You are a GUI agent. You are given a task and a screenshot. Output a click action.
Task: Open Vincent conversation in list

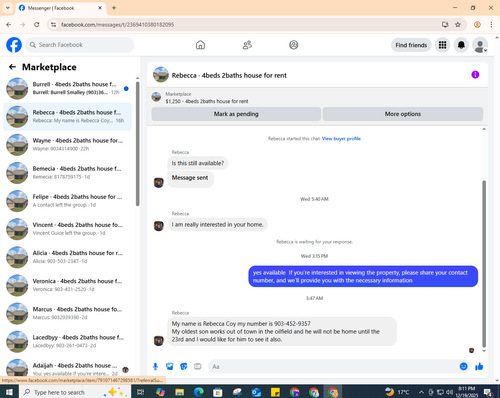click(x=67, y=229)
